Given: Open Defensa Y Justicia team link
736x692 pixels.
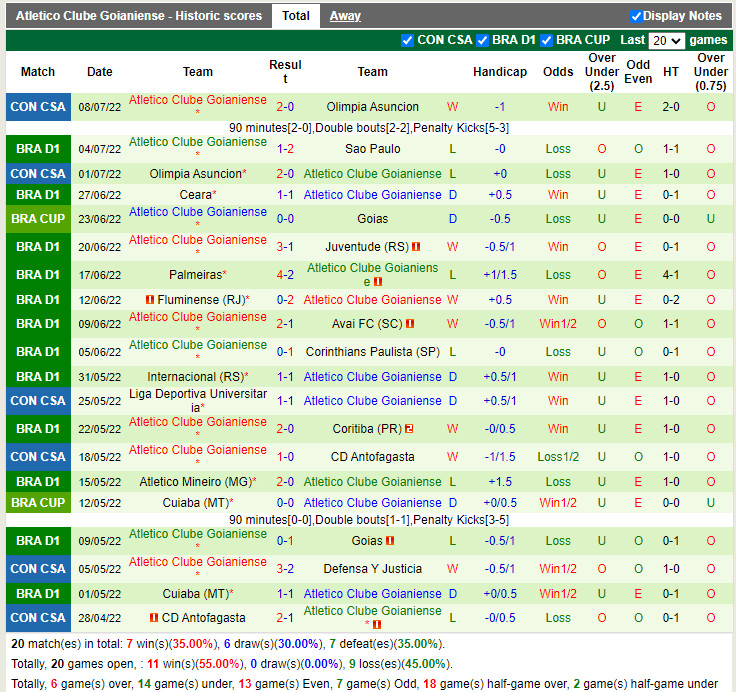Looking at the screenshot, I should [373, 569].
